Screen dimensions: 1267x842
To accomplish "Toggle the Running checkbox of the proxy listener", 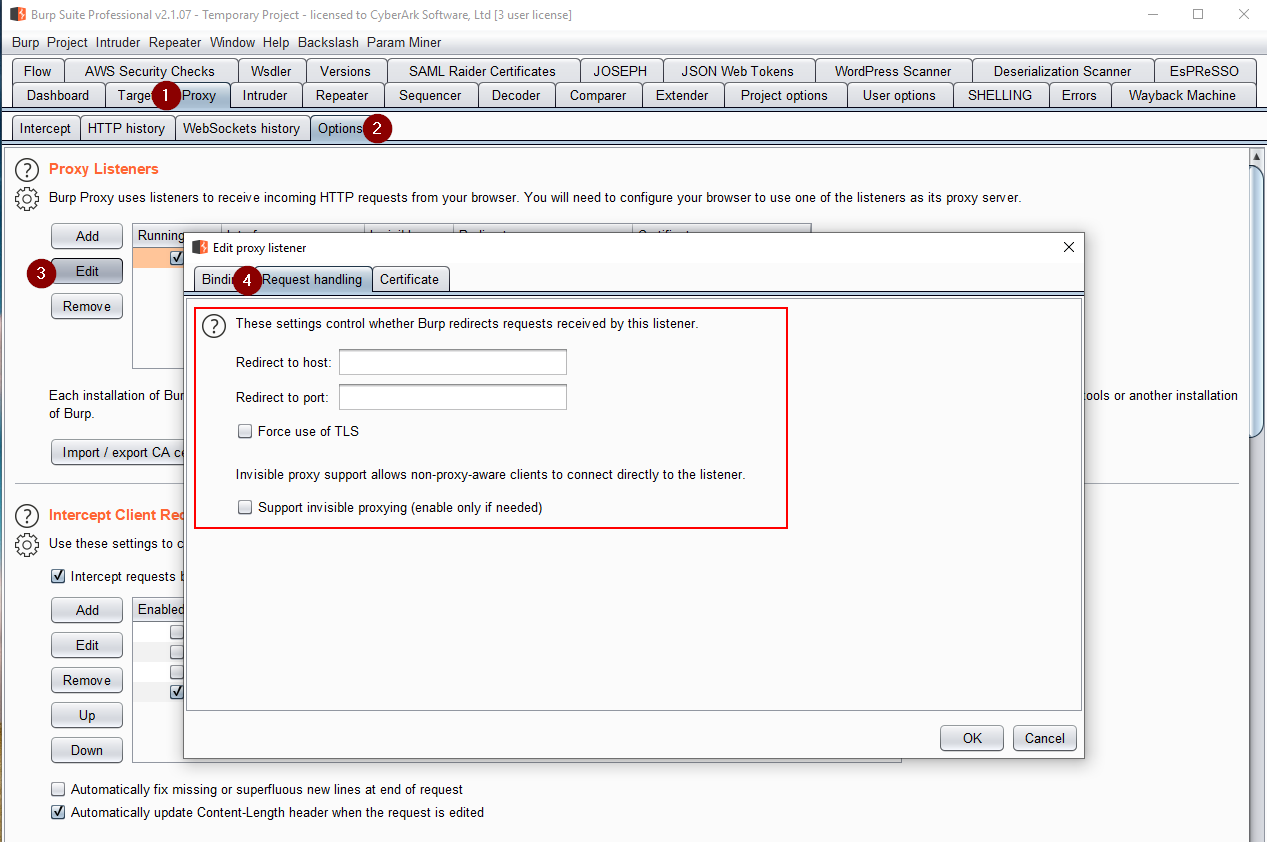I will 177,258.
